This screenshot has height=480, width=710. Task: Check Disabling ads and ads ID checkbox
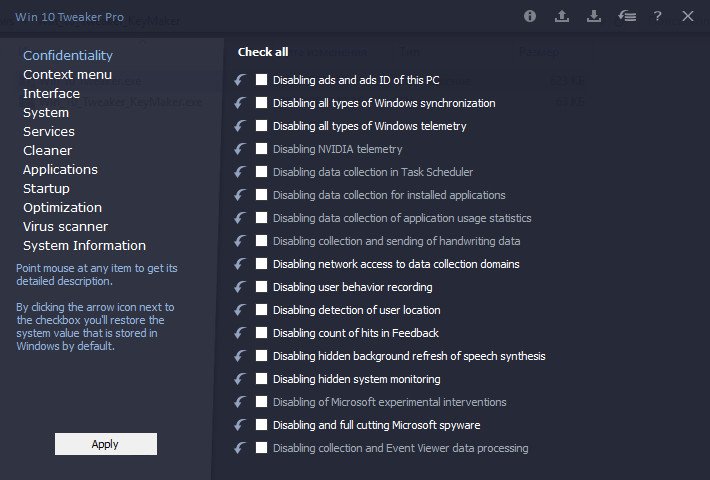pos(261,80)
